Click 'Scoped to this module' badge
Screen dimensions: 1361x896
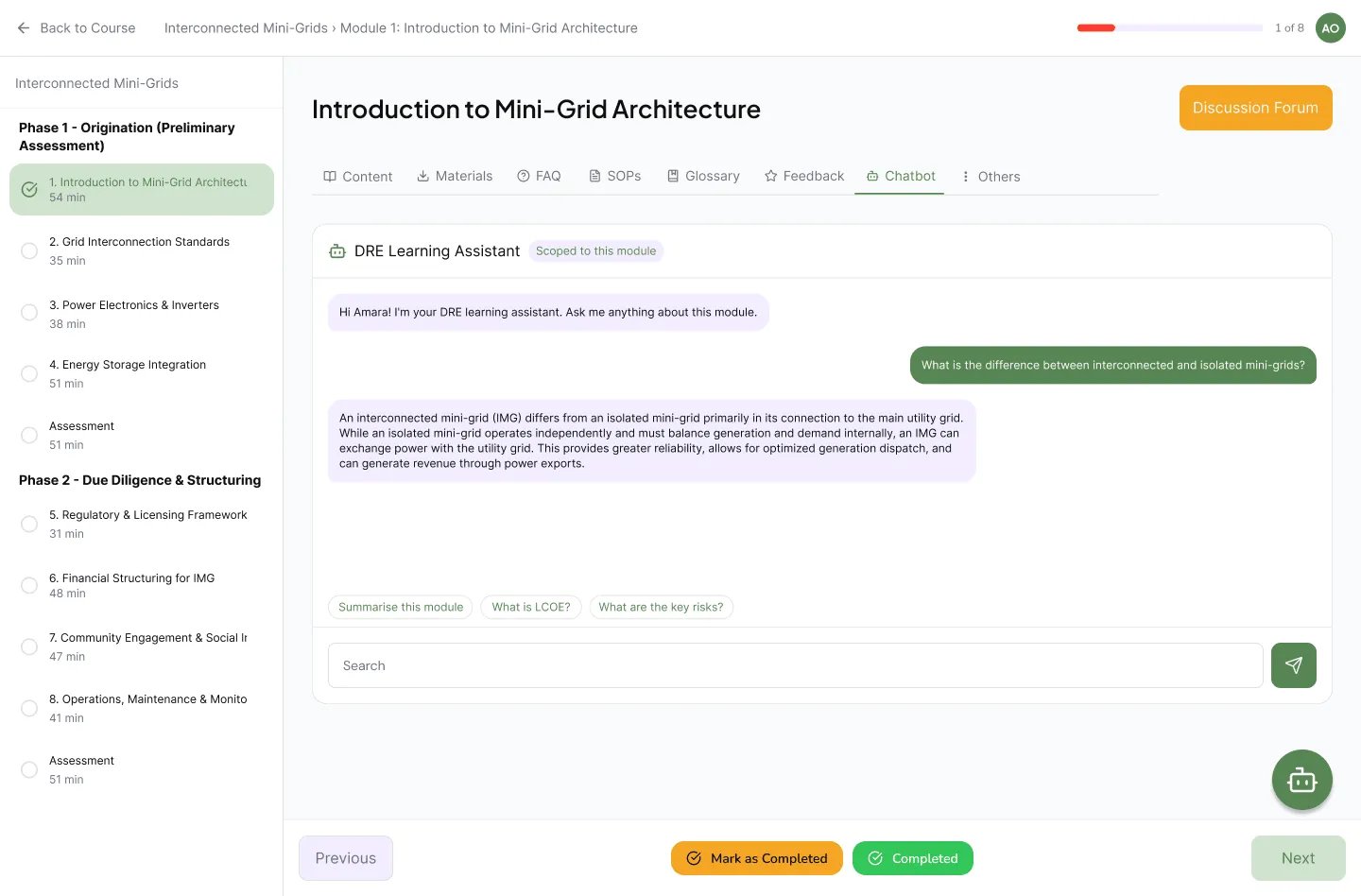click(x=595, y=251)
